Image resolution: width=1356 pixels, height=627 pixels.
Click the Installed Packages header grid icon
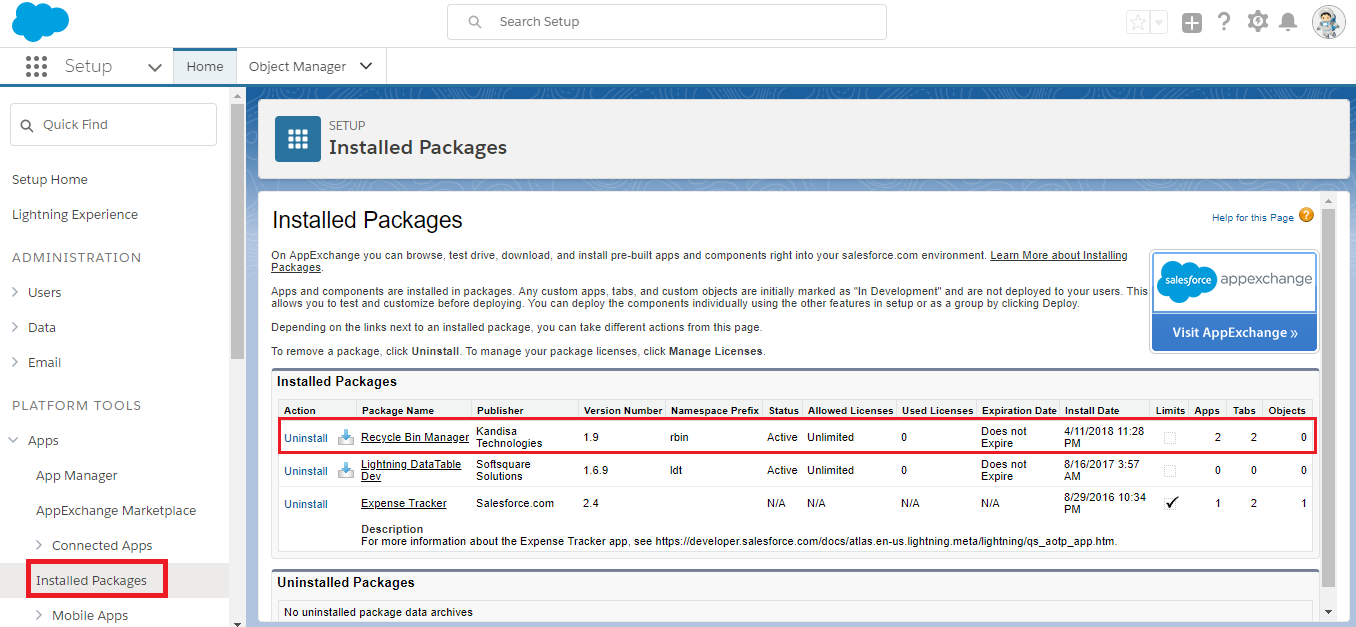[x=298, y=138]
